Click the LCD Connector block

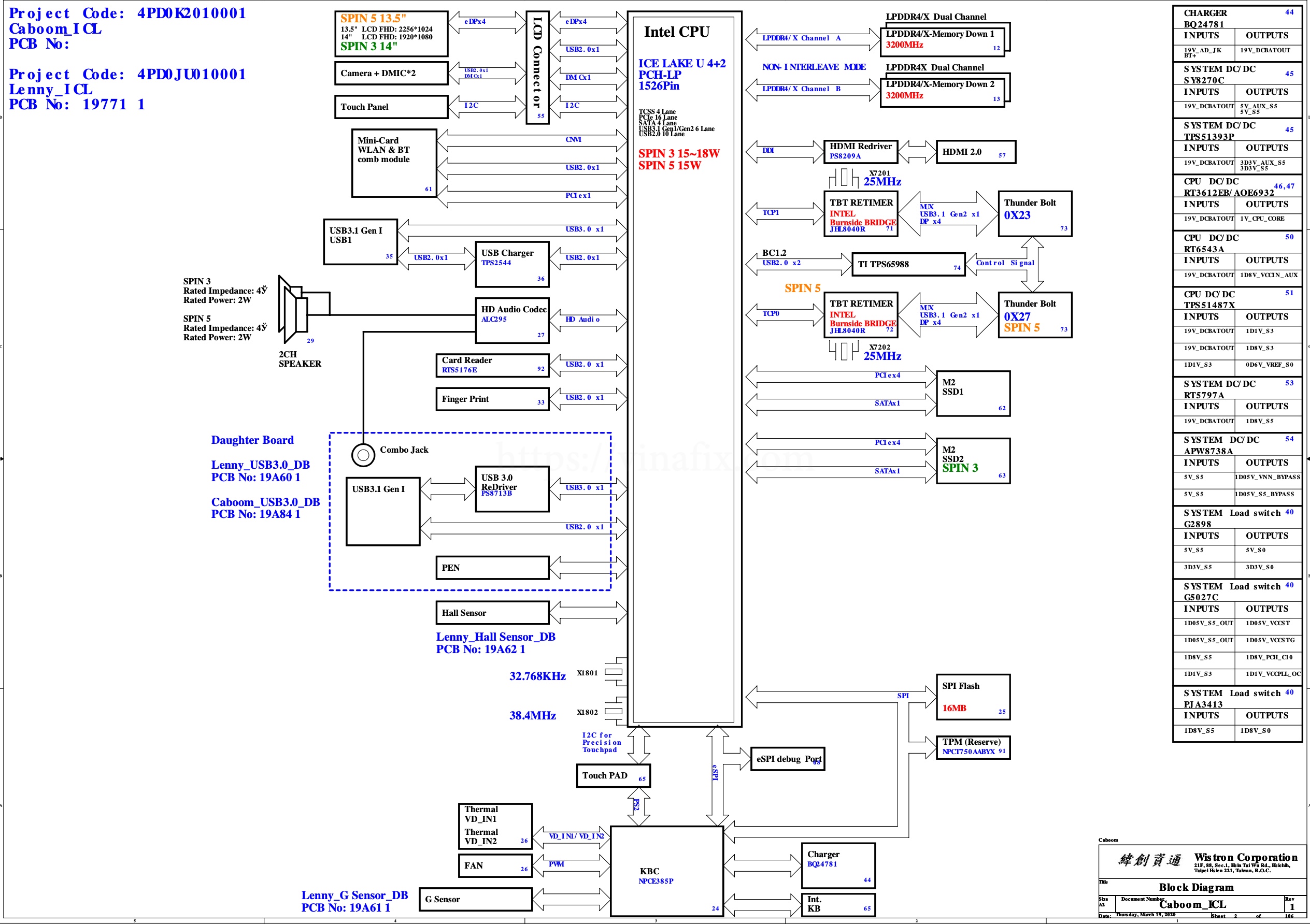click(x=537, y=66)
